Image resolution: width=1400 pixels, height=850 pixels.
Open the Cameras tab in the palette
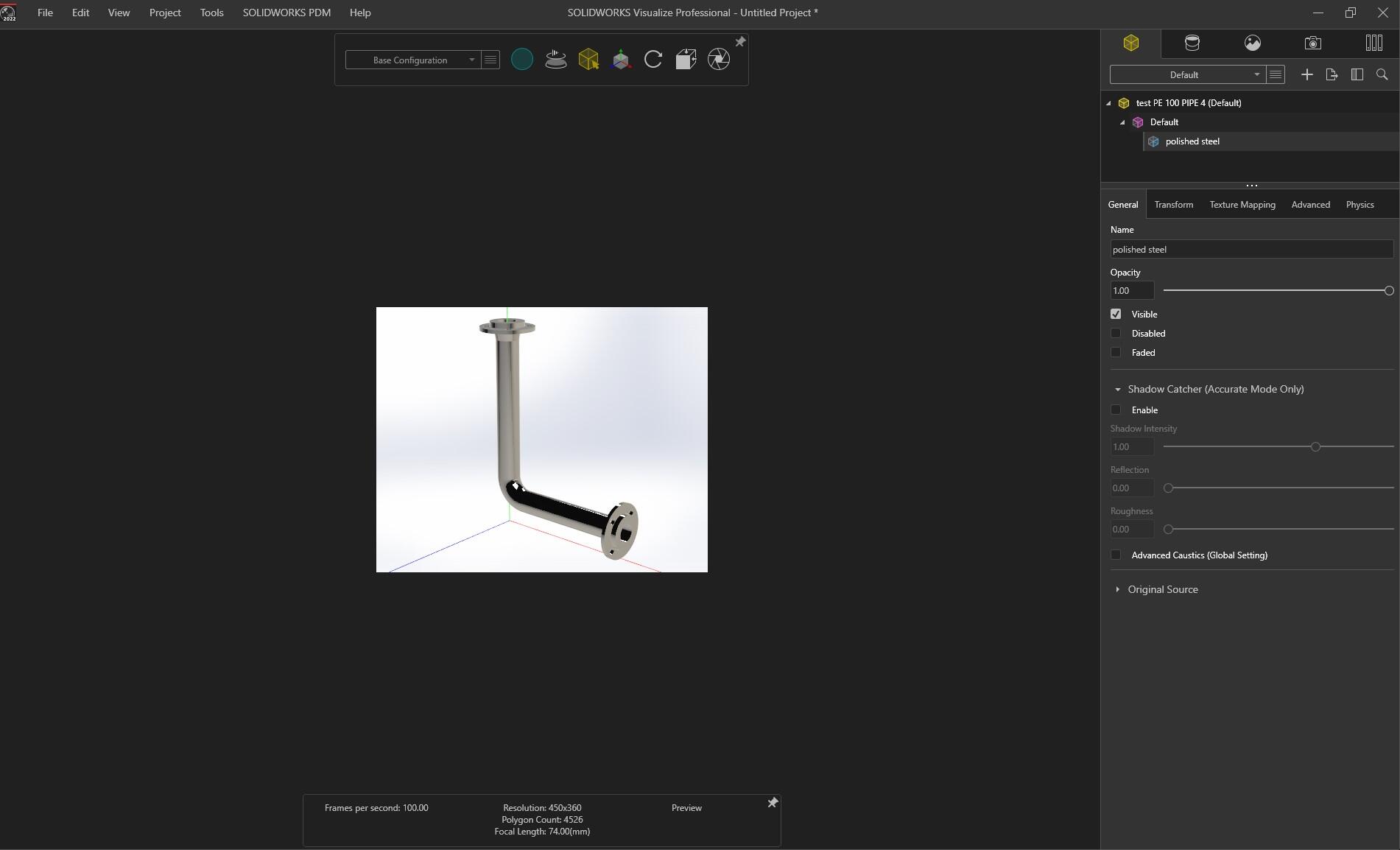(x=1312, y=43)
